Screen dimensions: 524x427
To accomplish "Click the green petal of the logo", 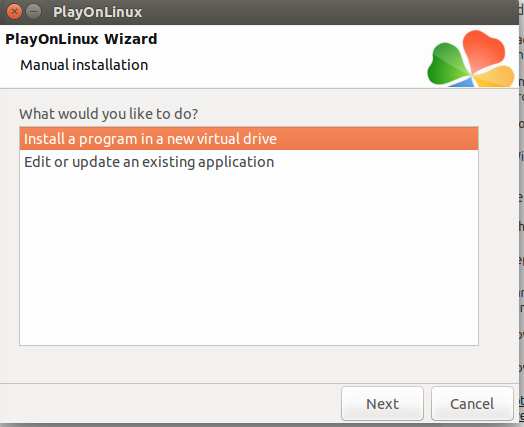I will [447, 64].
